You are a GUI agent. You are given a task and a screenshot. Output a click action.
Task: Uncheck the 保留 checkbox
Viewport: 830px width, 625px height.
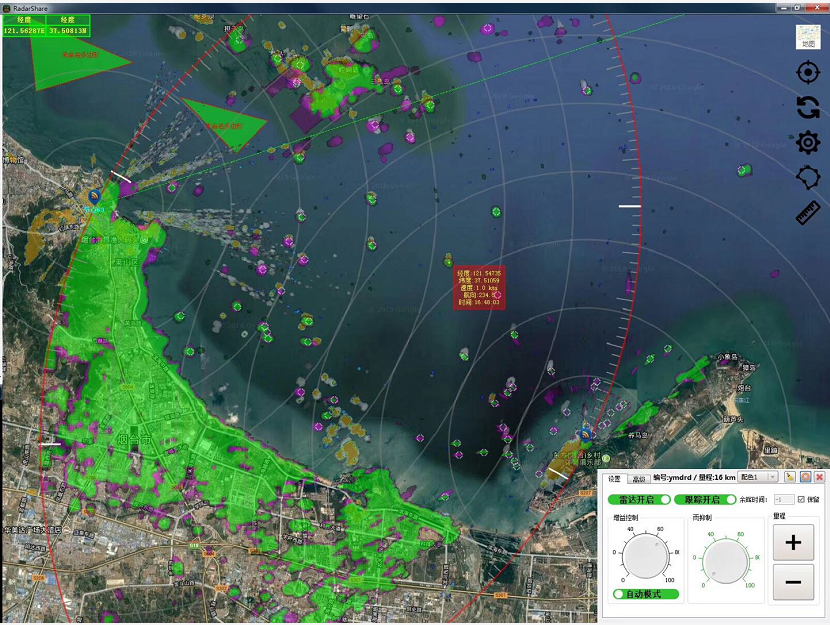(x=801, y=499)
